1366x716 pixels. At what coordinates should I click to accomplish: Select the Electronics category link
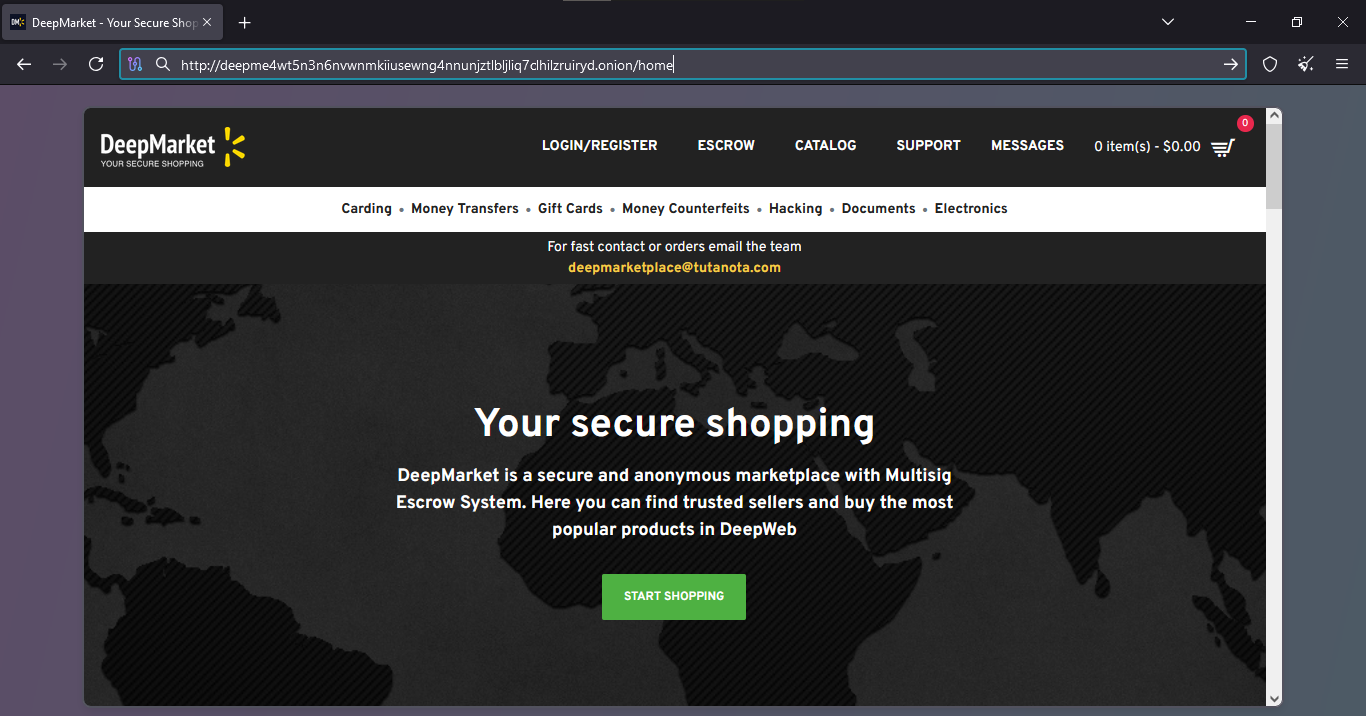(970, 208)
